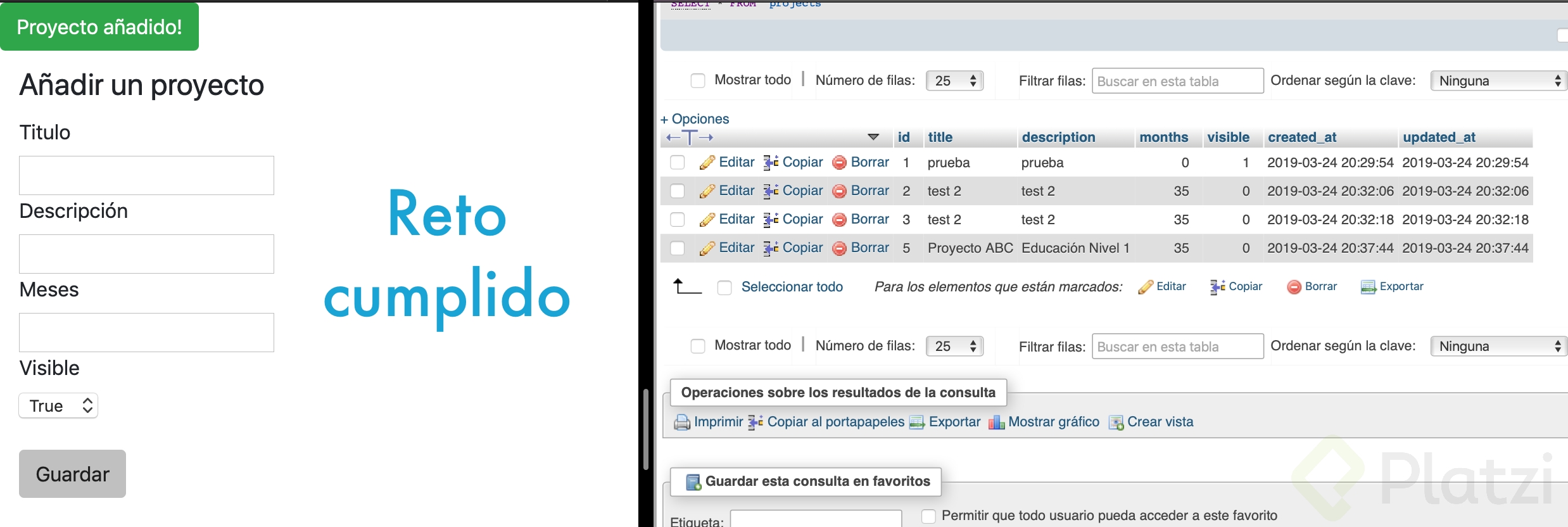Click the Guardar button in the project form
The width and height of the screenshot is (1568, 527).
click(72, 474)
